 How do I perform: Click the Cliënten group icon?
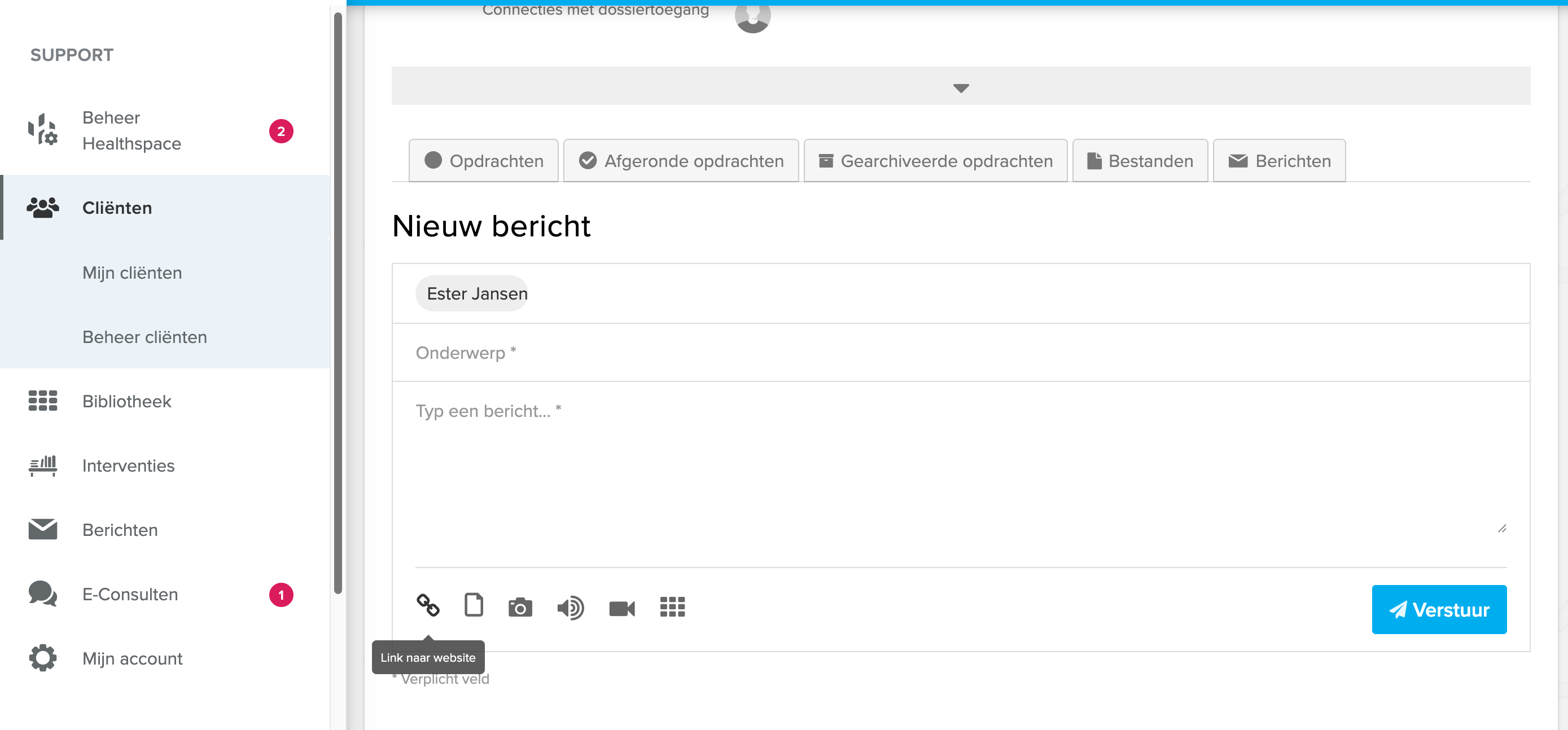coord(42,208)
